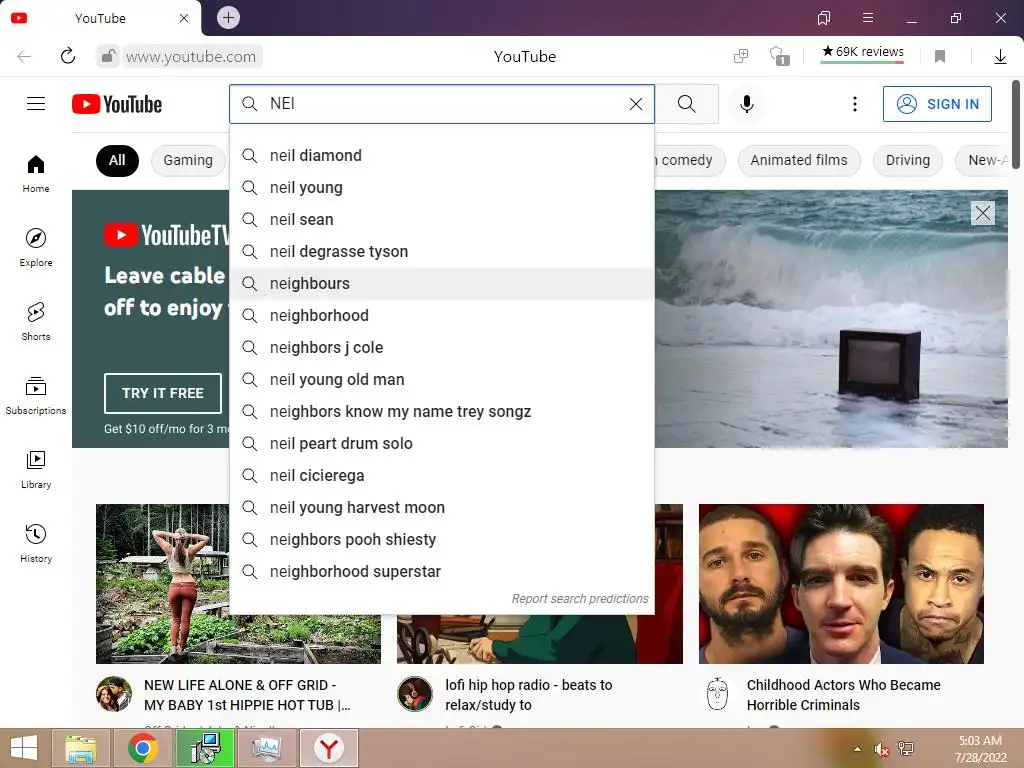
Task: Choose highlighted suggestion neighbours
Action: 442,283
